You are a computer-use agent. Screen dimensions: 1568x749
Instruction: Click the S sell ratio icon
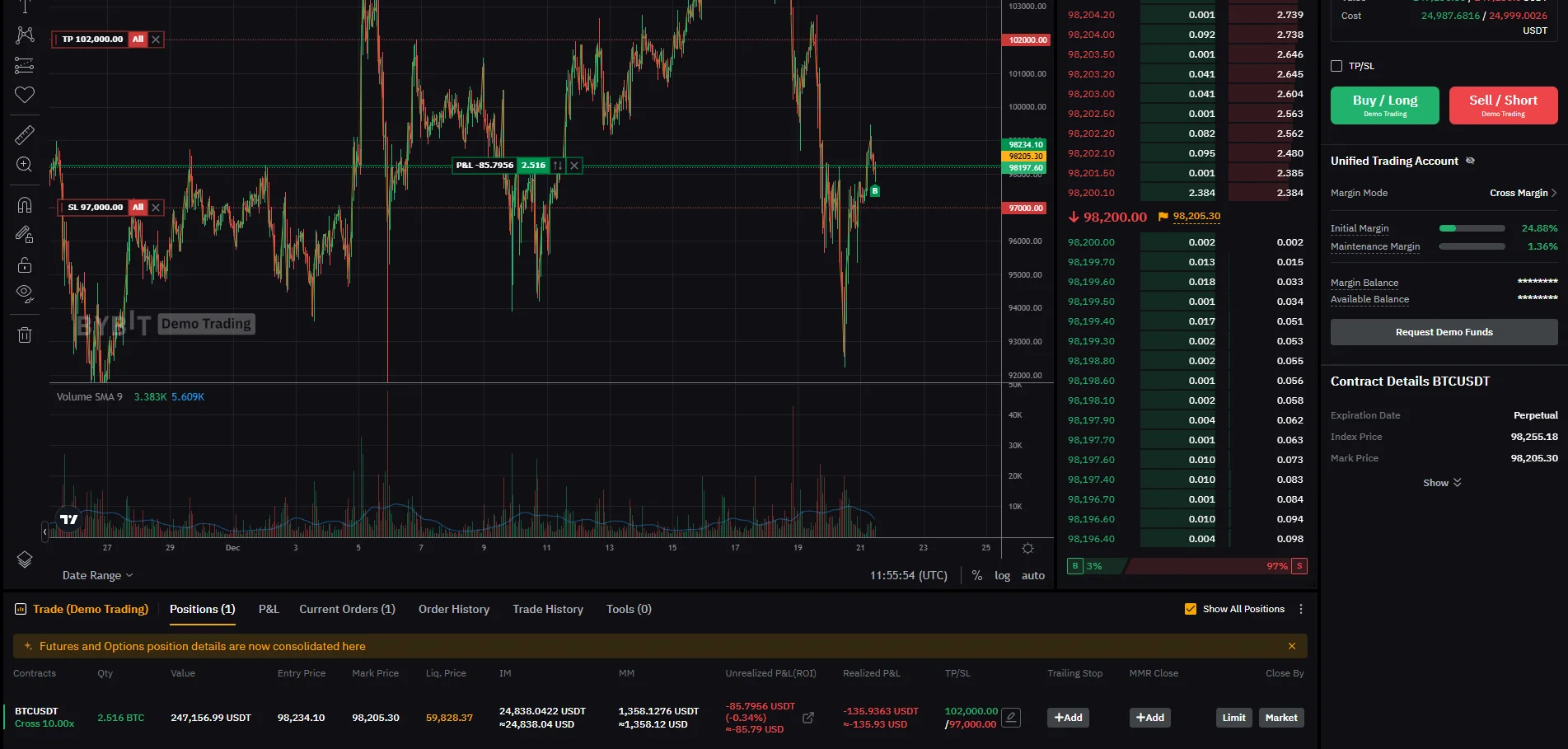click(x=1299, y=566)
